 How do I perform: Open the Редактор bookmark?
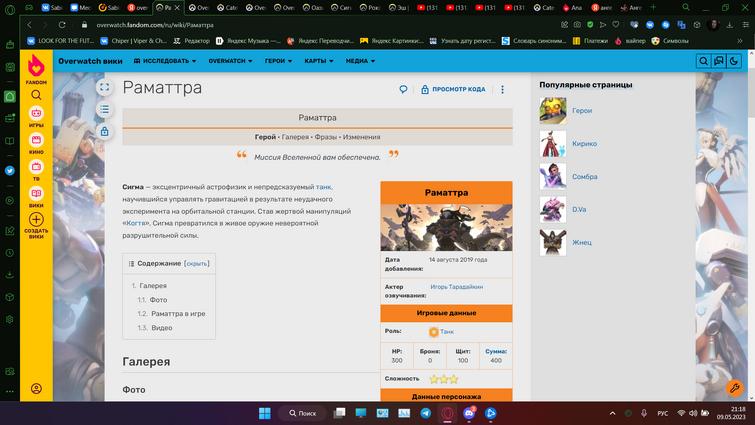[191, 41]
